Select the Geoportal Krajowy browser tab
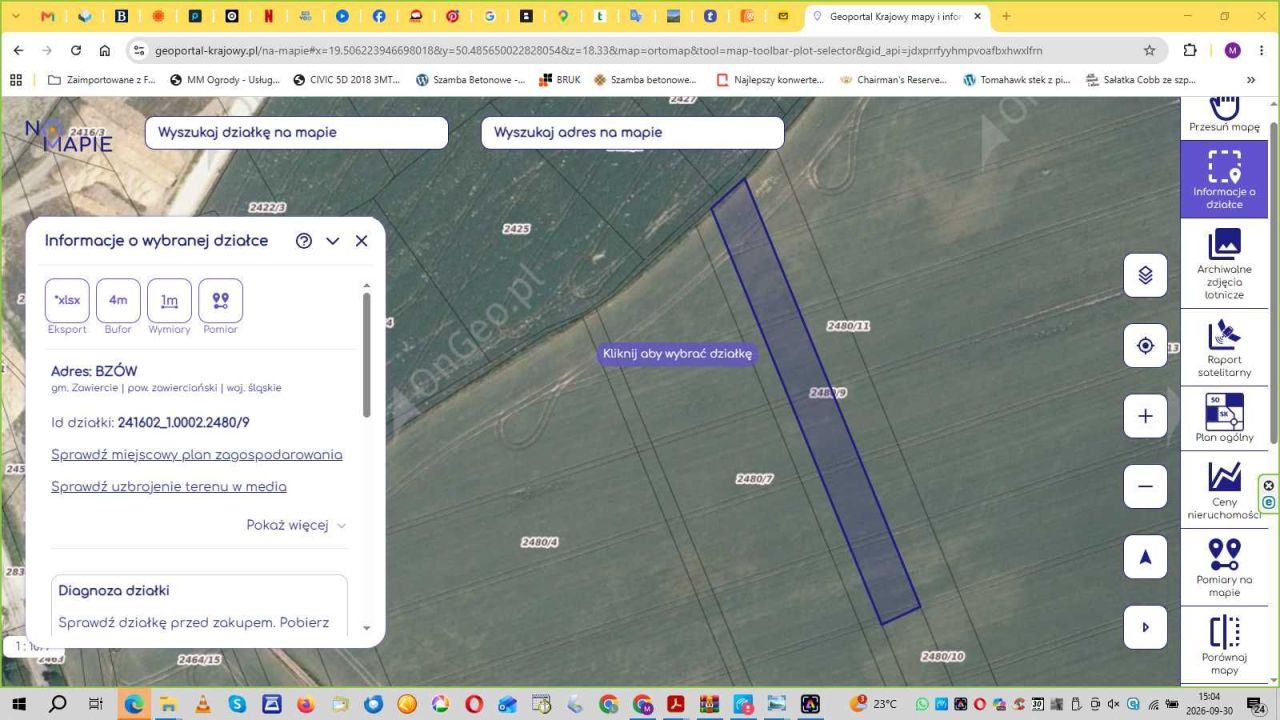The width and height of the screenshot is (1280, 720). pyautogui.click(x=897, y=16)
